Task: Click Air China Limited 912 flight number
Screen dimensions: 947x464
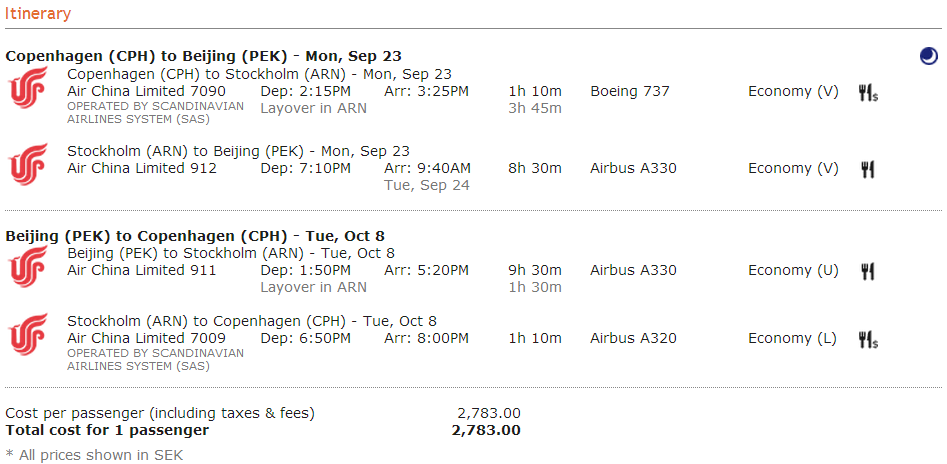Action: click(141, 168)
